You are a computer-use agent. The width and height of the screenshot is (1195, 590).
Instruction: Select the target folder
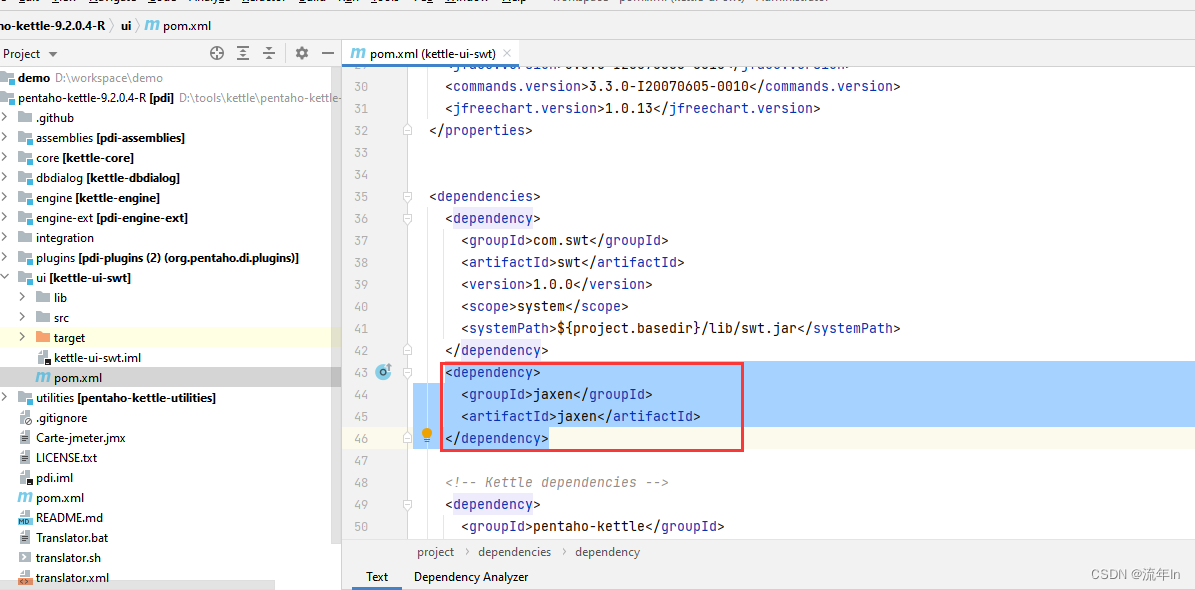[69, 338]
